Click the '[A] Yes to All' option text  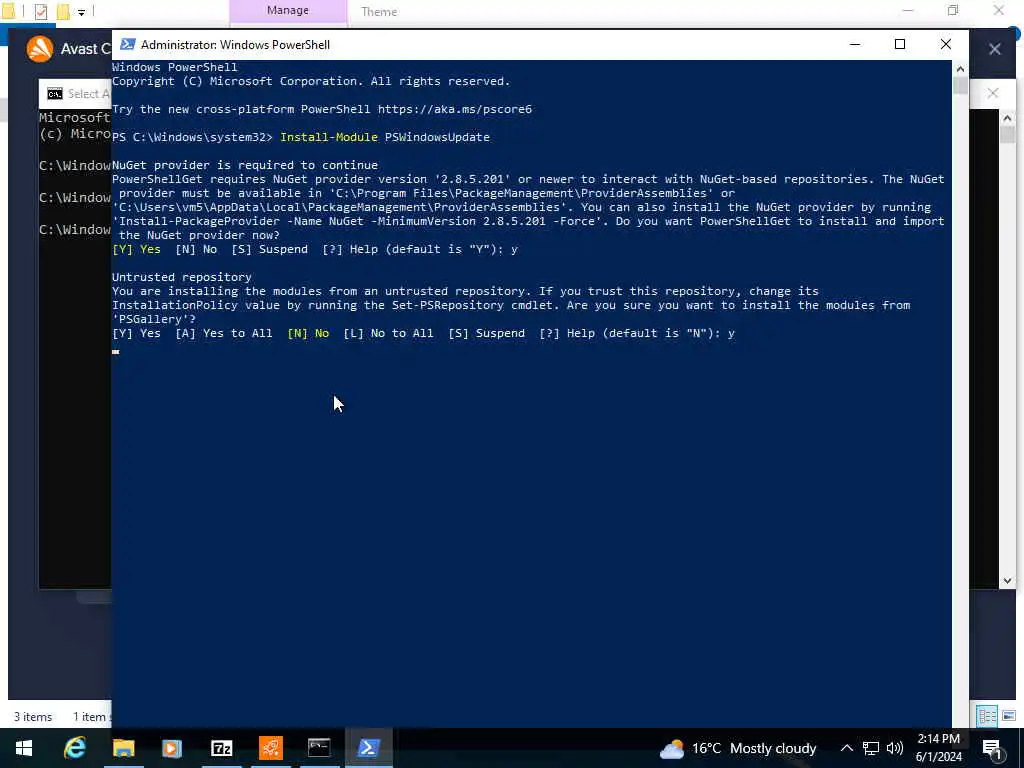(224, 333)
